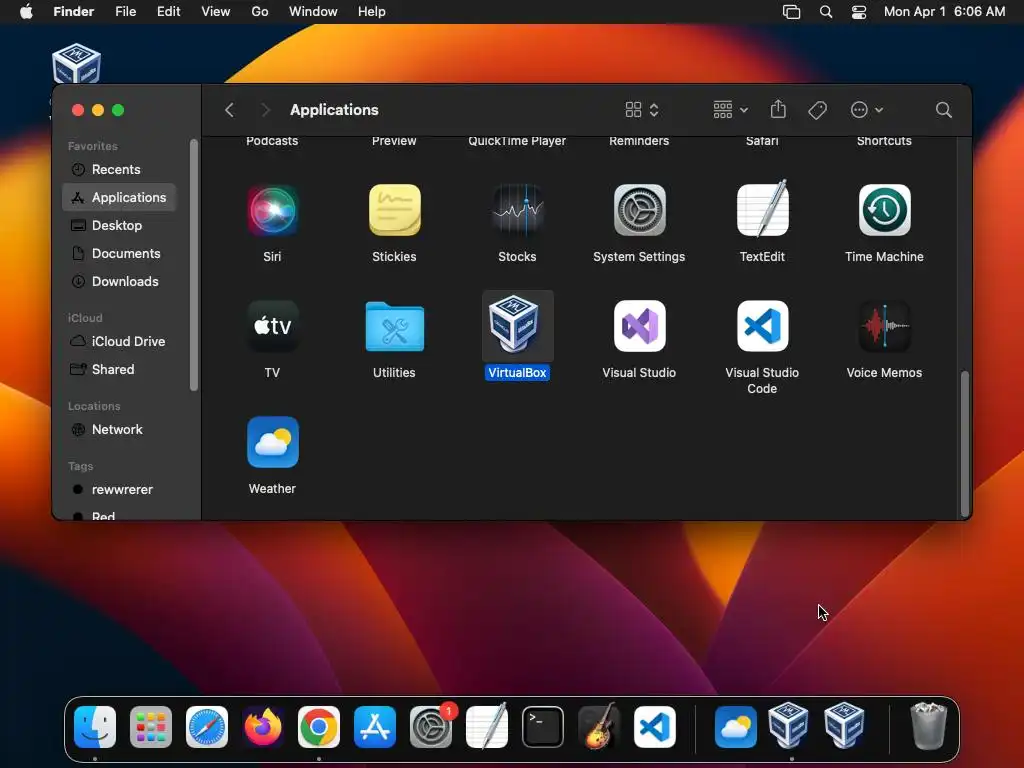The image size is (1024, 768).
Task: Click the date and time in menu bar
Action: click(944, 12)
